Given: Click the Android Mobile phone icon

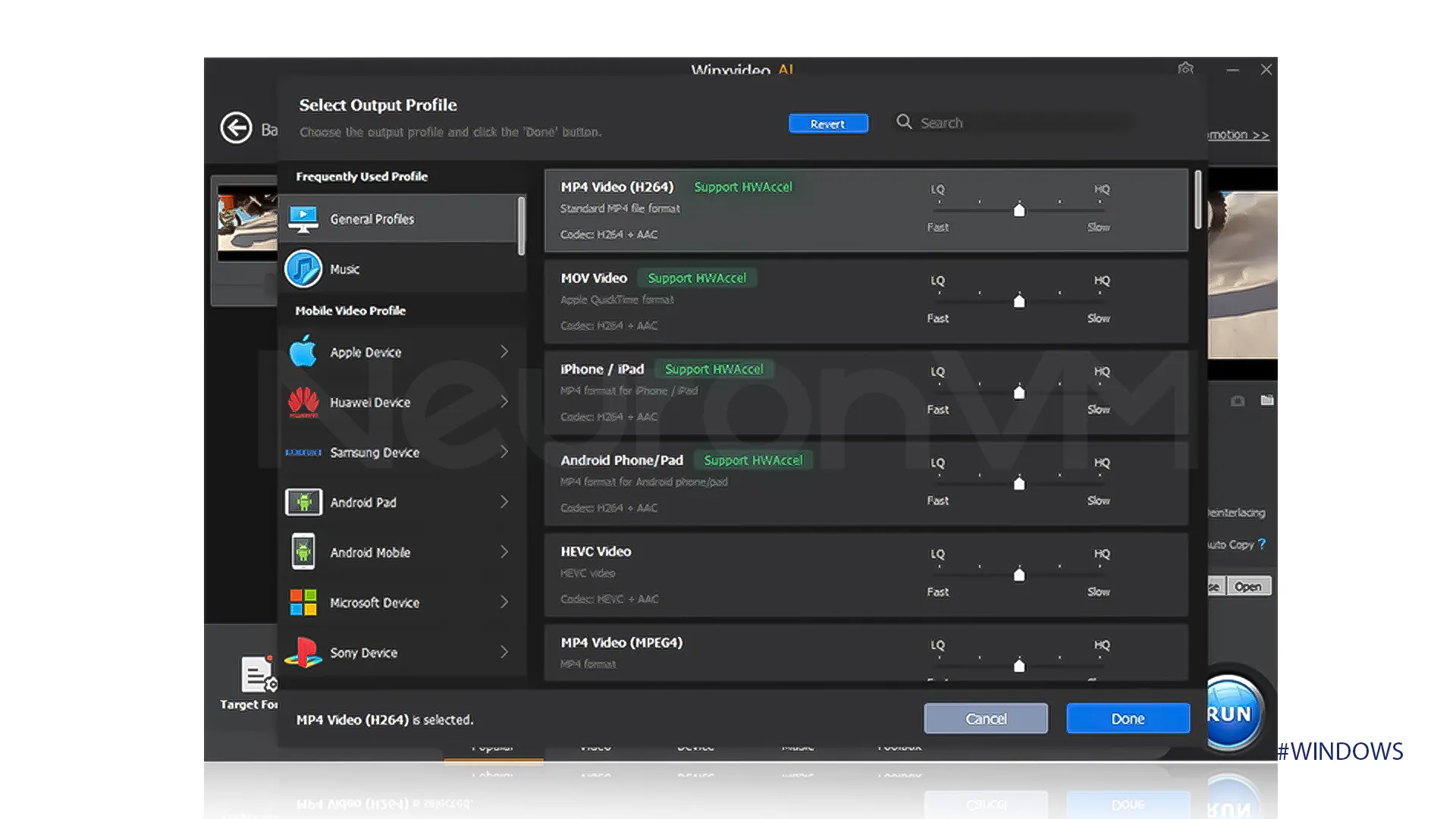Looking at the screenshot, I should coord(303,551).
